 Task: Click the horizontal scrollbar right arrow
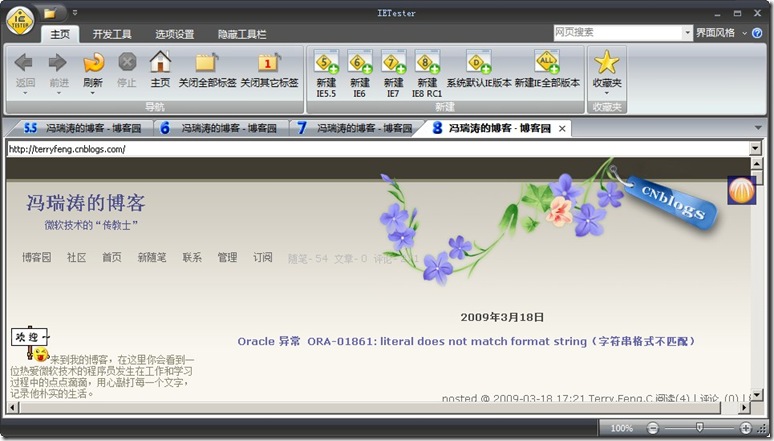pos(744,407)
